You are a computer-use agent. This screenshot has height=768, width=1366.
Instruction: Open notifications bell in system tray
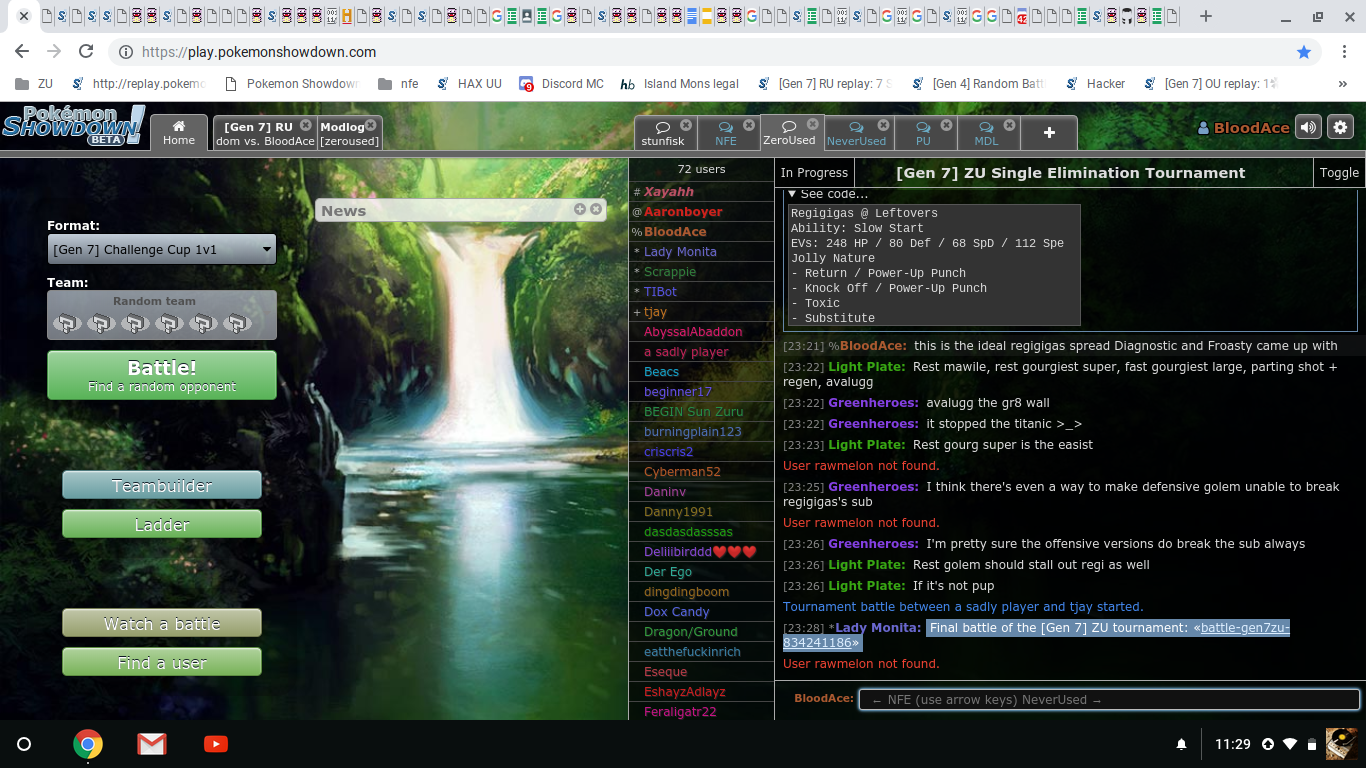[x=1181, y=744]
